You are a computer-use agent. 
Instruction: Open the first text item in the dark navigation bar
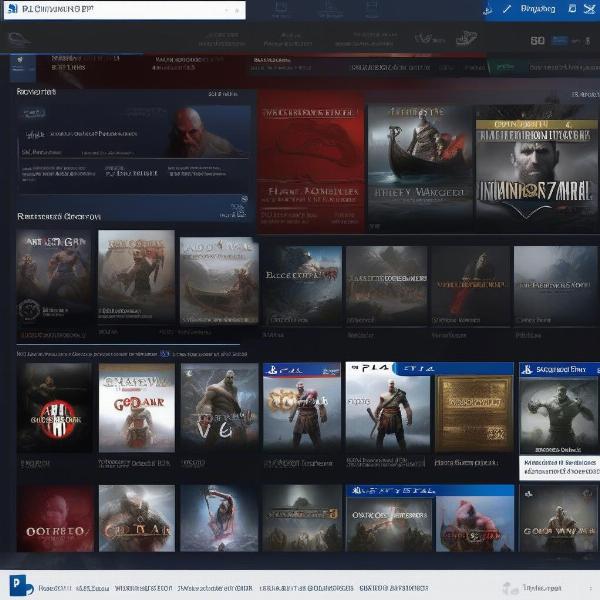[222, 39]
